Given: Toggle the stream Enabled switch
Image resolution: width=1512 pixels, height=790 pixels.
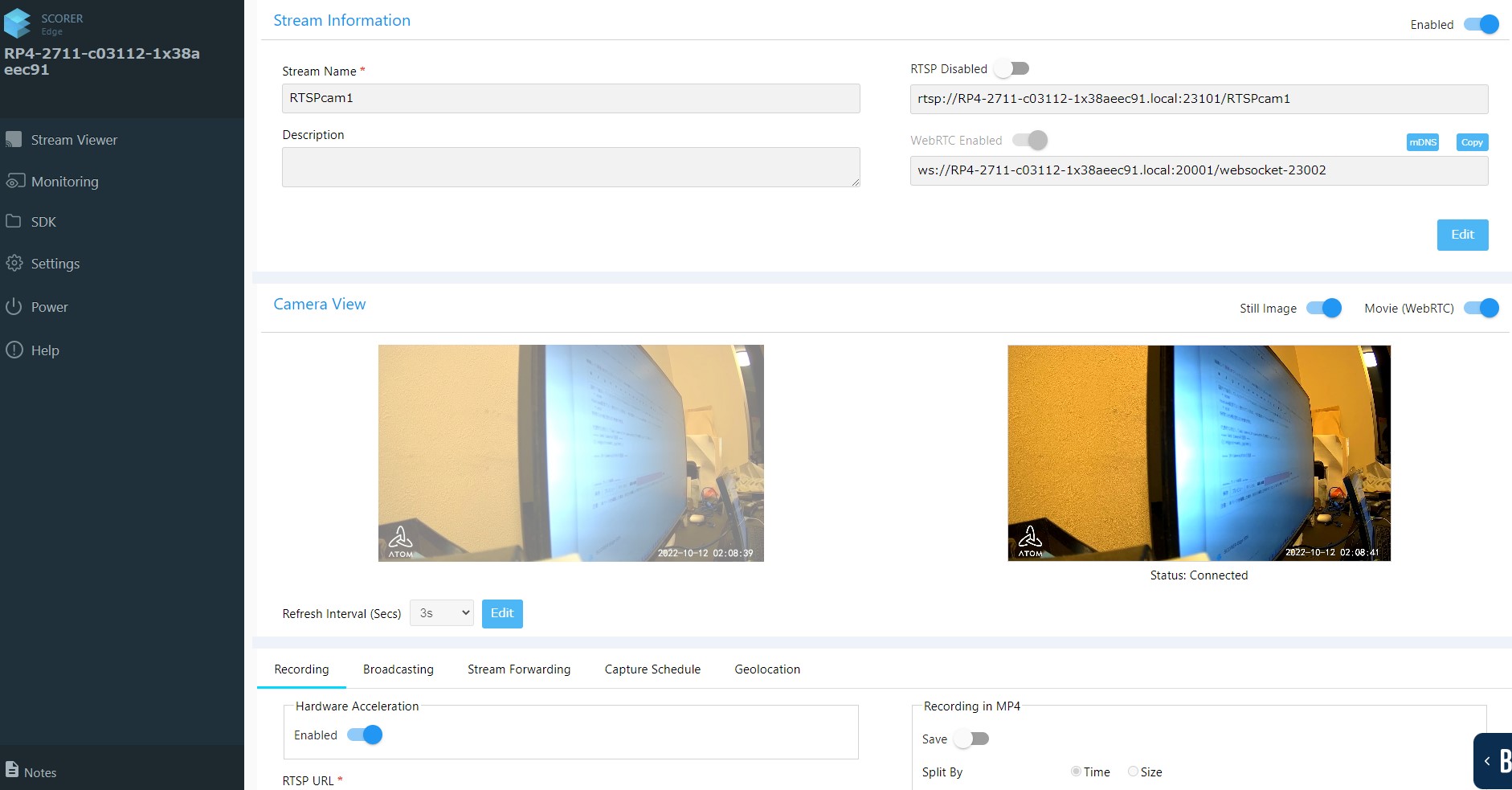Looking at the screenshot, I should point(1481,25).
